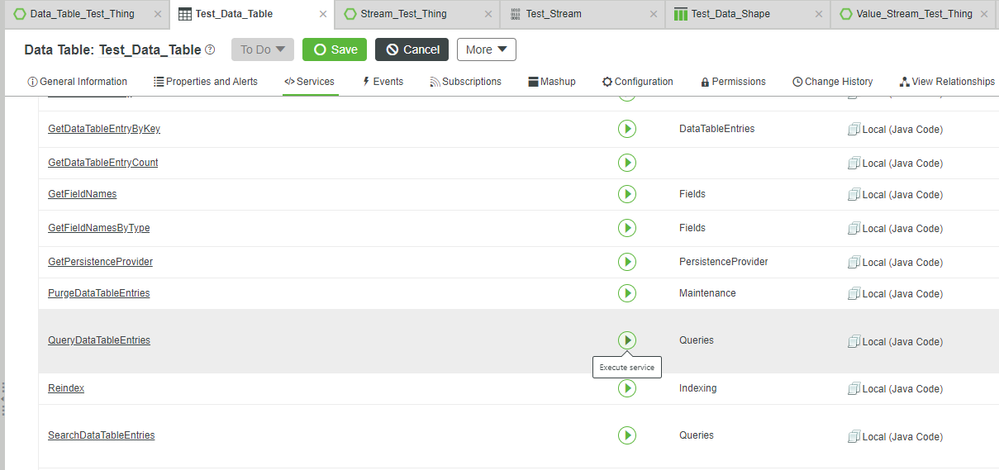The image size is (999, 470).
Task: Open the QueryDataTableEntries service link
Action: [x=99, y=340]
